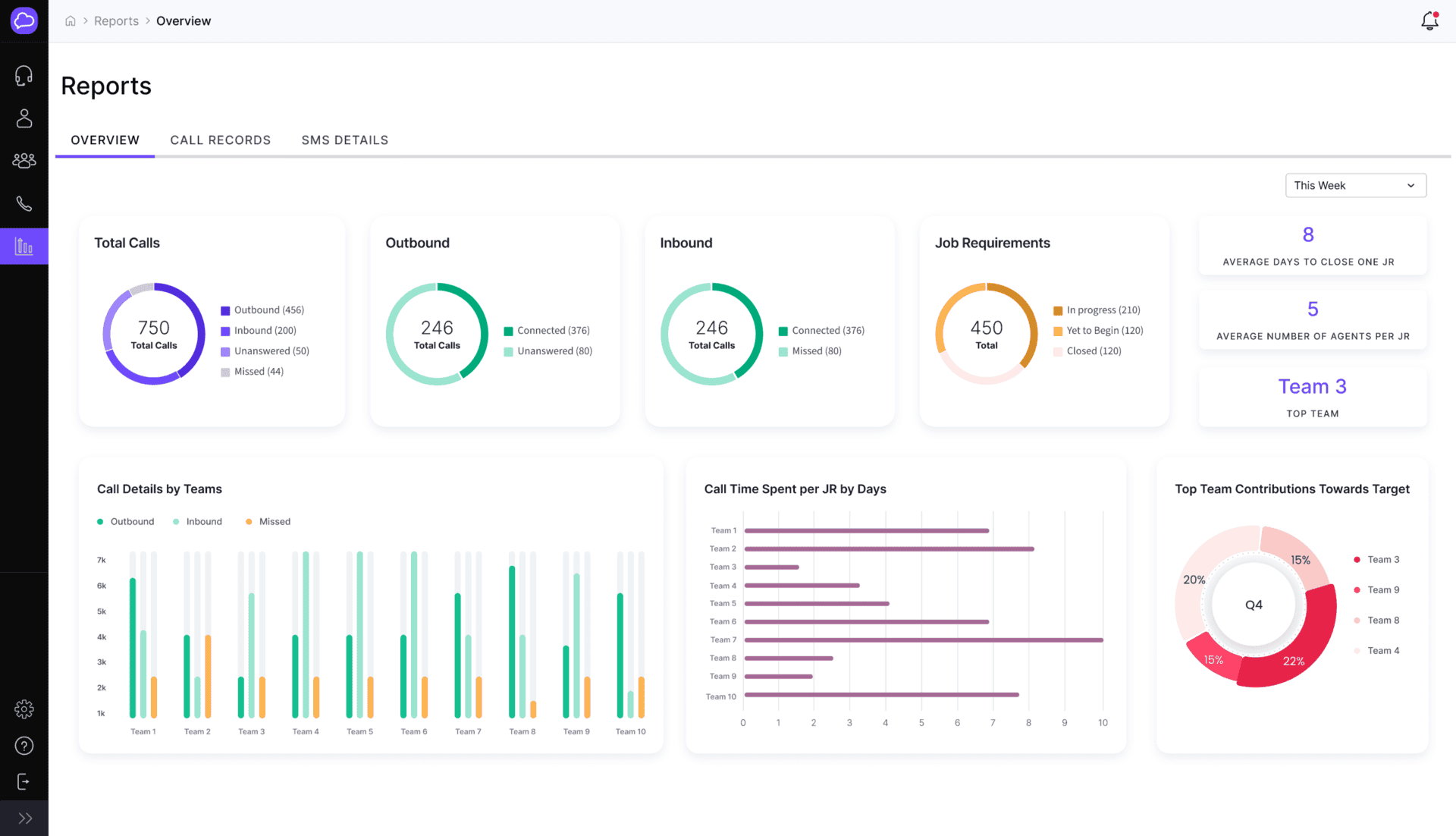Click the headset support icon in sidebar
Viewport: 1456px width, 836px height.
click(24, 76)
